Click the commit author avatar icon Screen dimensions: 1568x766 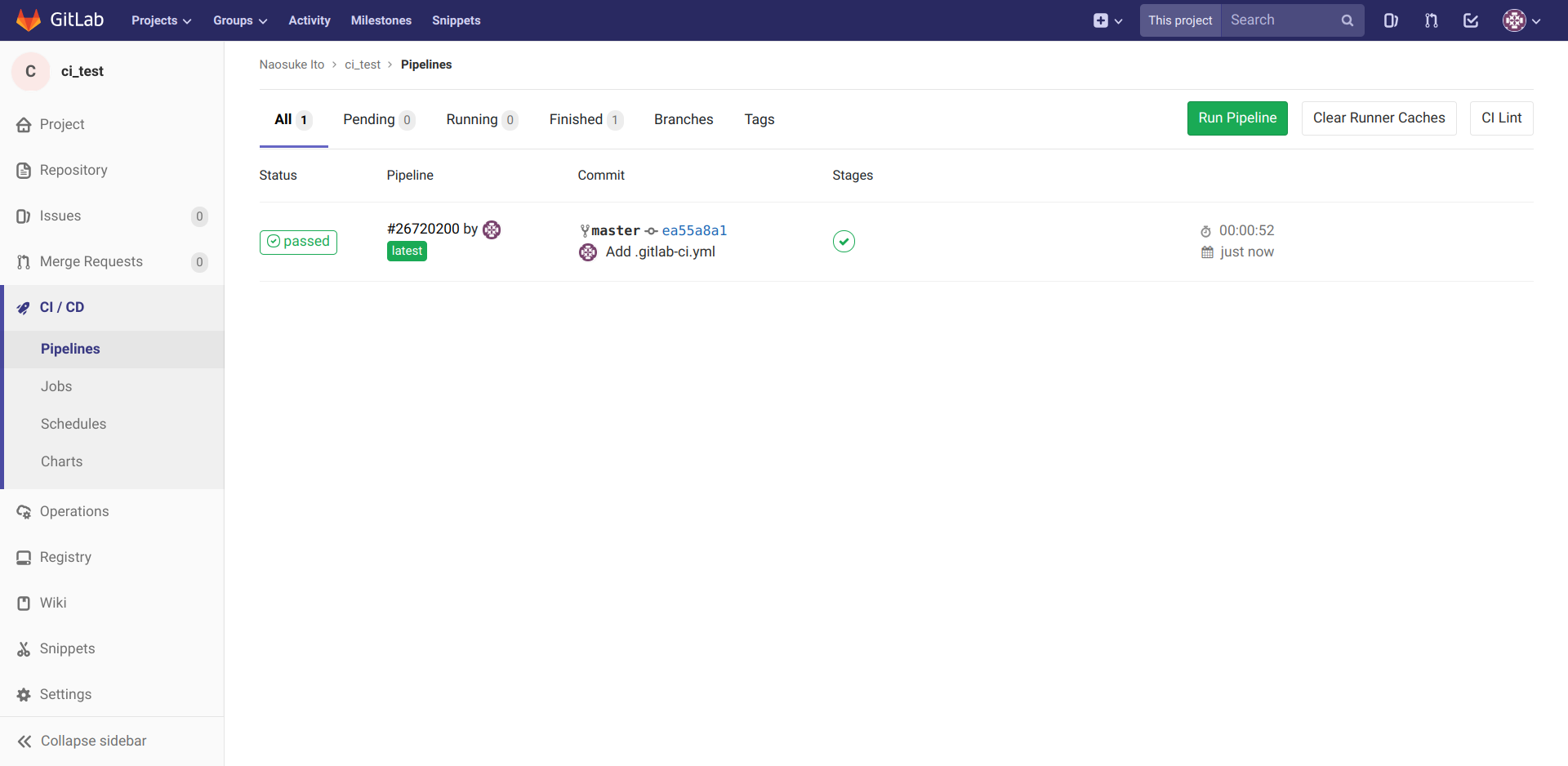(588, 252)
